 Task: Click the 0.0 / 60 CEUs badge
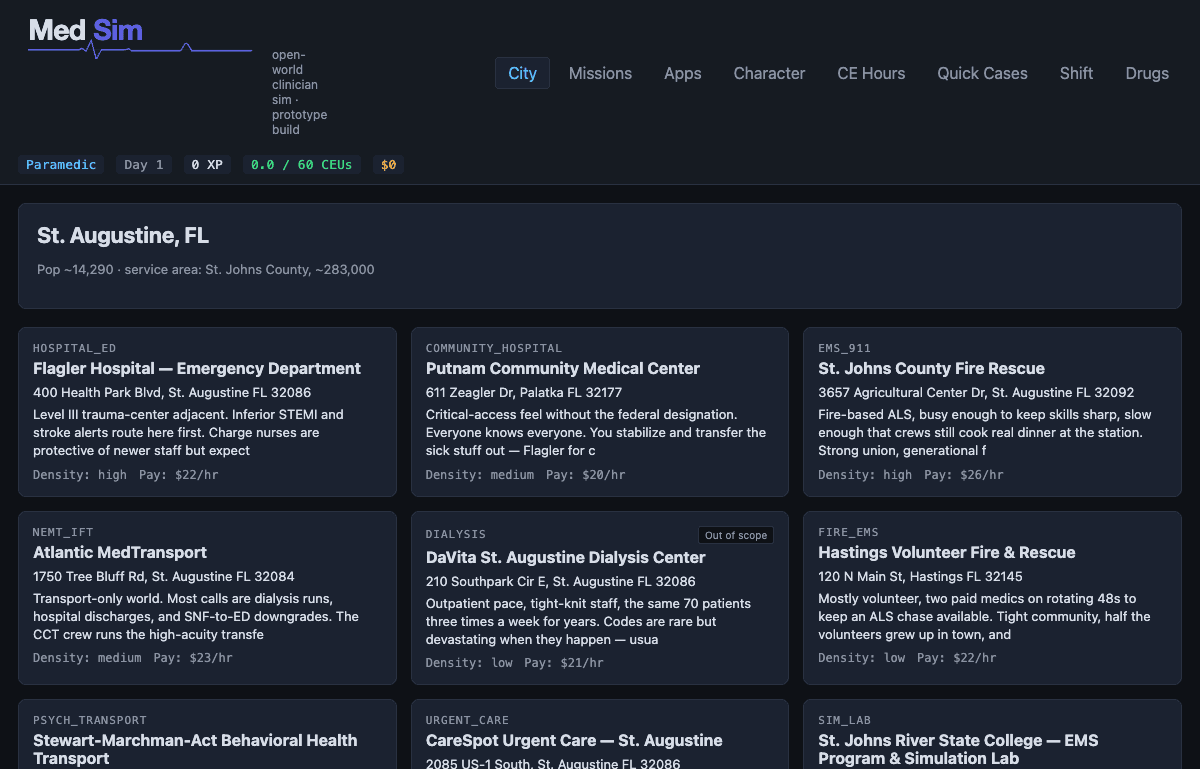[302, 165]
